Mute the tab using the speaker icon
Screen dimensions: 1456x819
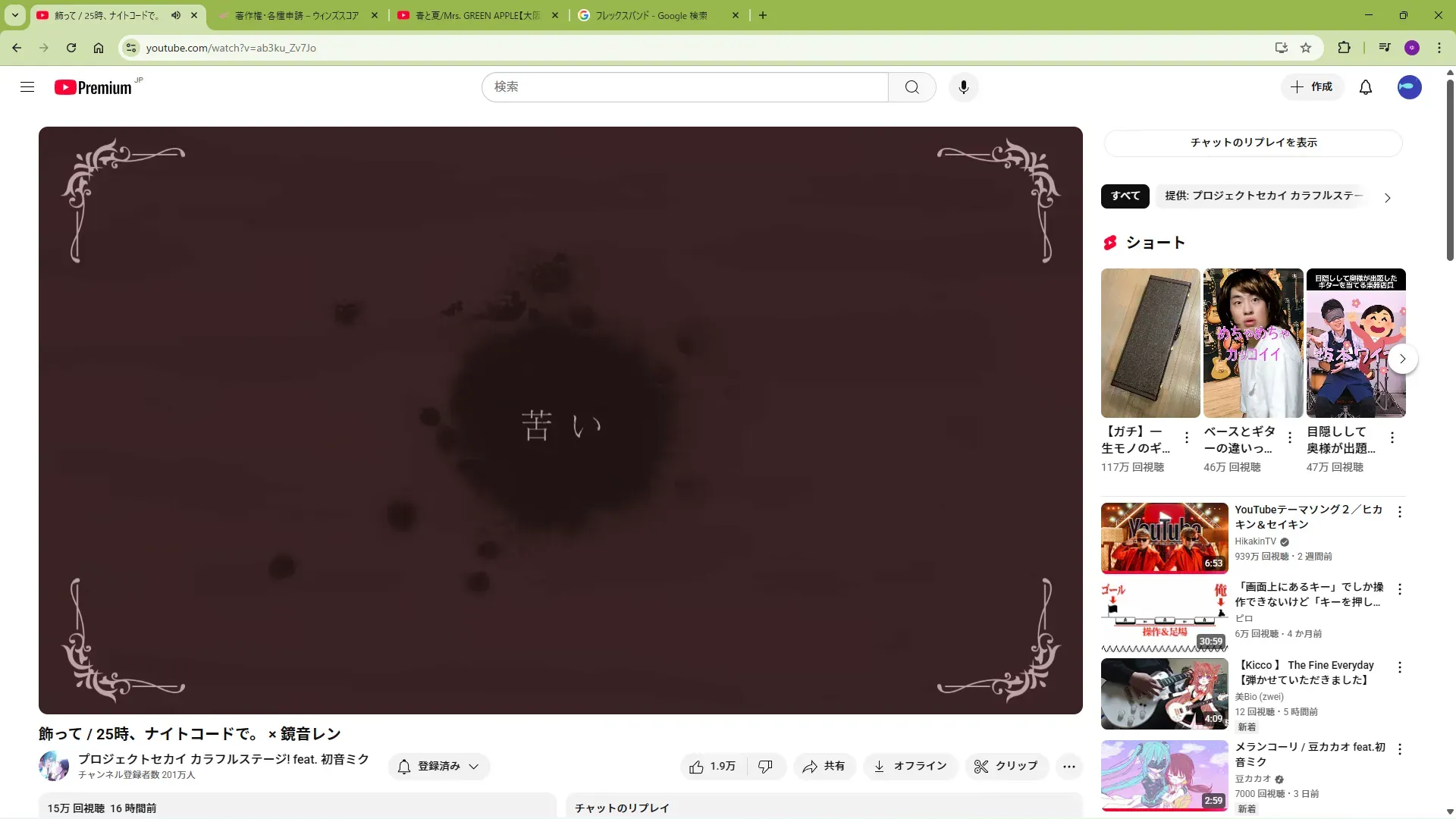tap(176, 15)
